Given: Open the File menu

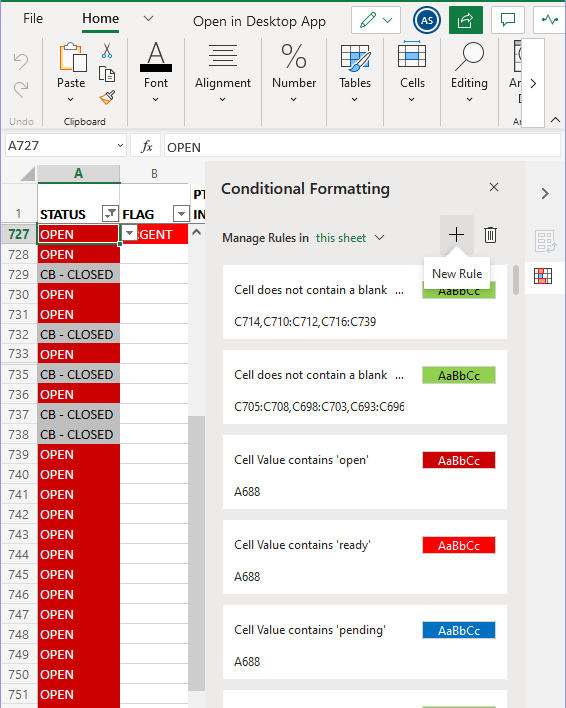Looking at the screenshot, I should tap(33, 19).
